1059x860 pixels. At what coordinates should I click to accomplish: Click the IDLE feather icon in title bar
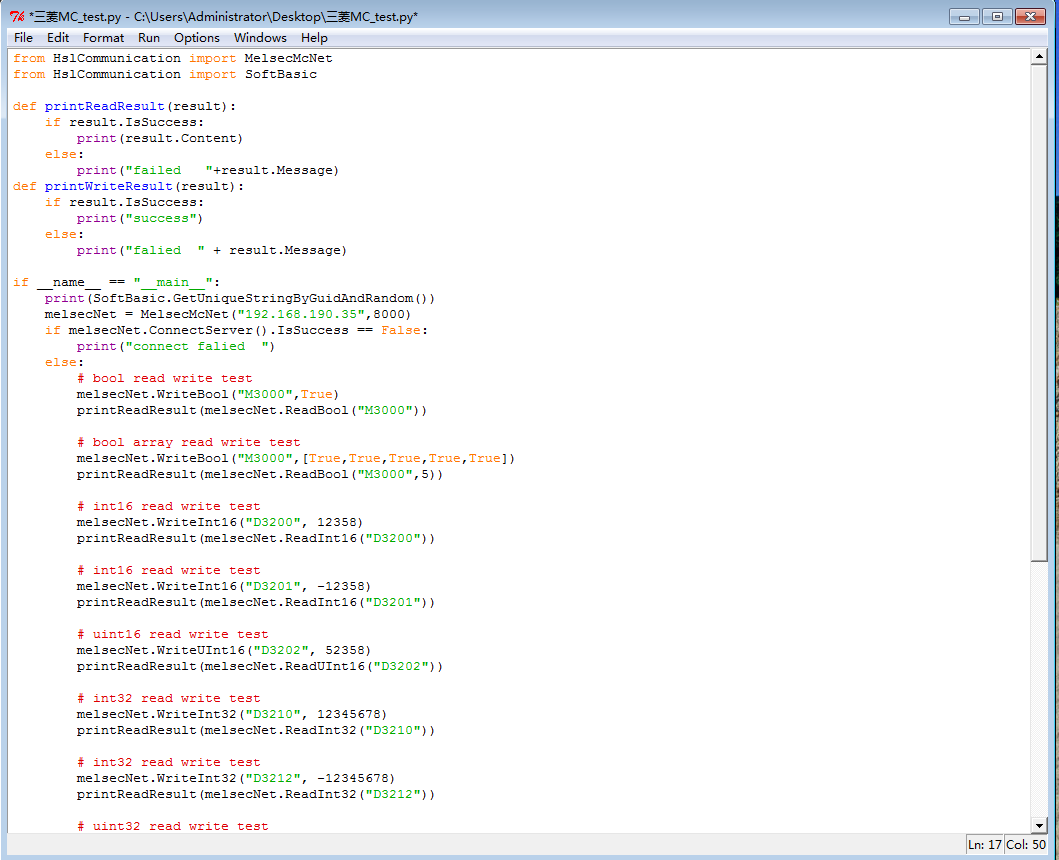[17, 16]
